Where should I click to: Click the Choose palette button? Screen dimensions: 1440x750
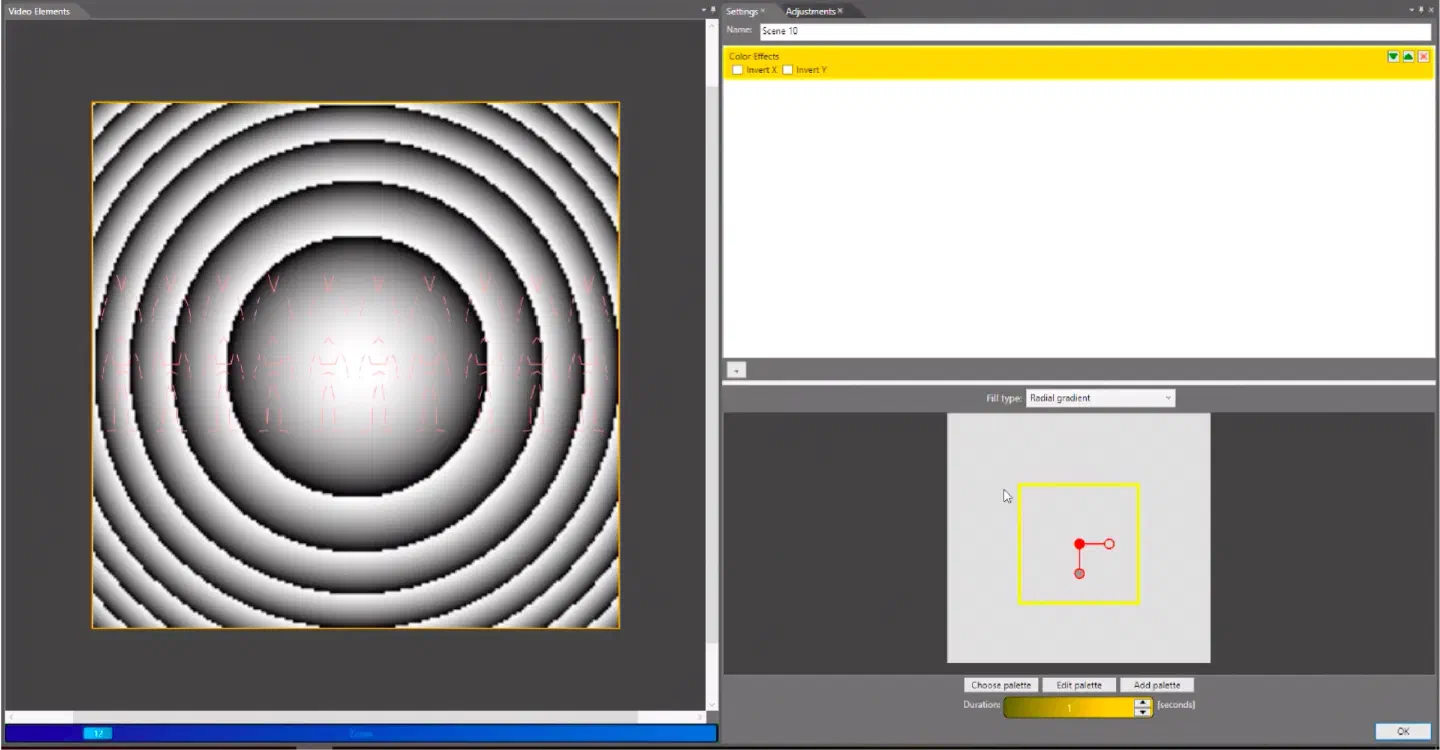click(1001, 685)
